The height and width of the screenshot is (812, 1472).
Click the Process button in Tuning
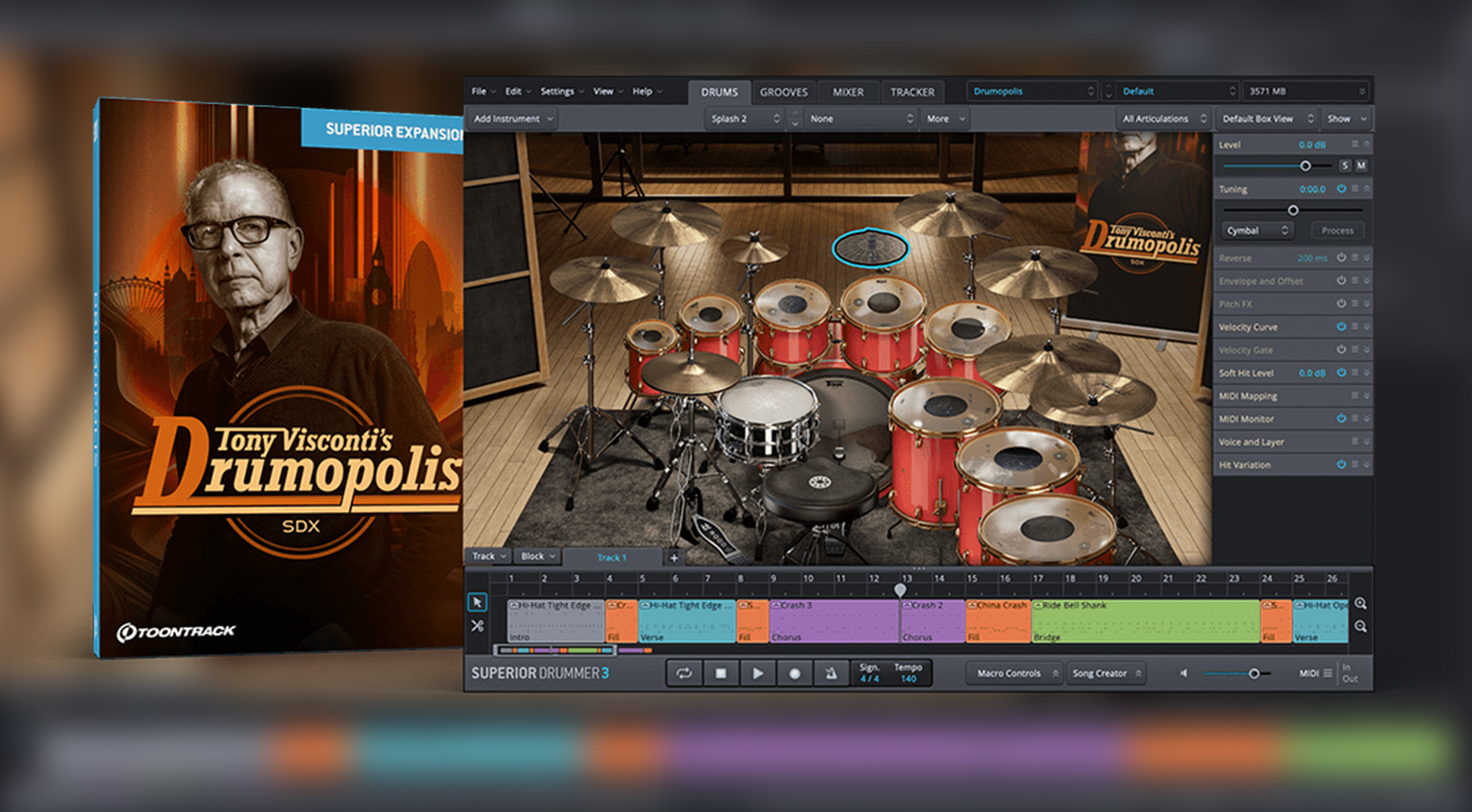pos(1337,231)
